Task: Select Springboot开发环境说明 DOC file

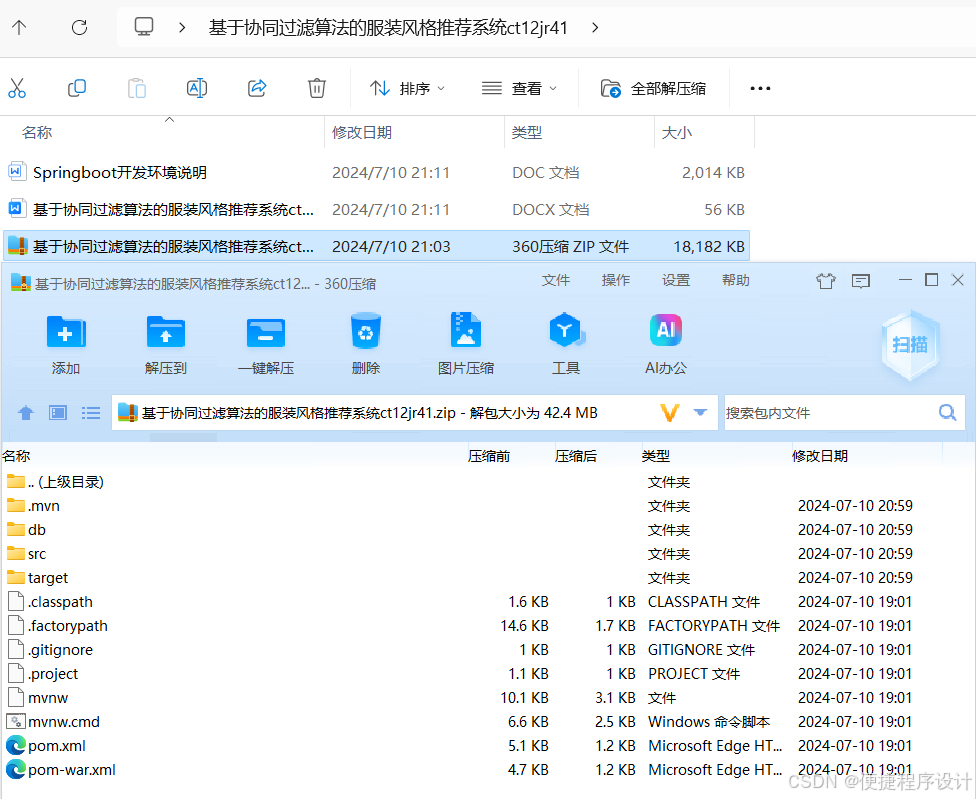Action: pyautogui.click(x=376, y=172)
